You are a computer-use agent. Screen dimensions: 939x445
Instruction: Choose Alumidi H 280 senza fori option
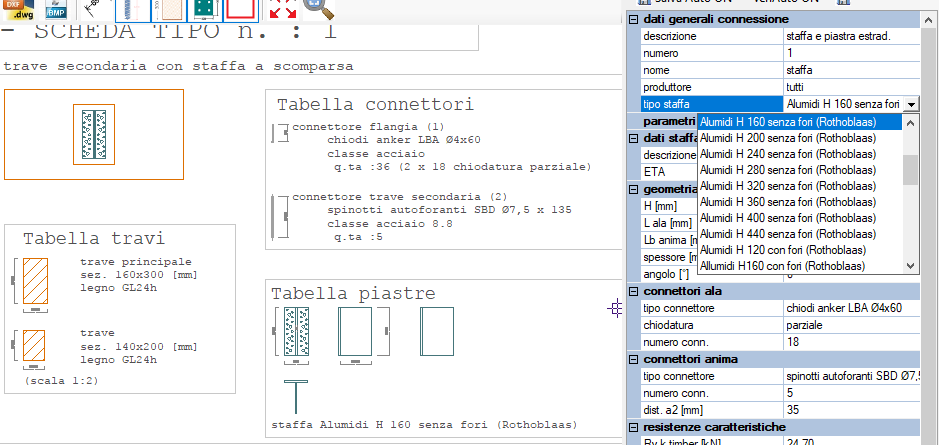point(800,170)
